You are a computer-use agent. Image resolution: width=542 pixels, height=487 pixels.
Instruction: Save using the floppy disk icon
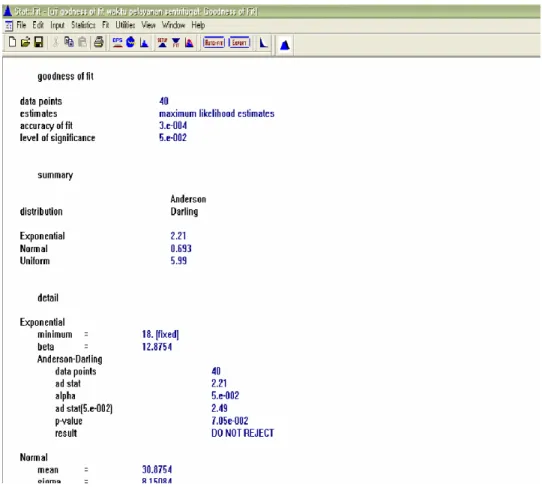[x=38, y=42]
